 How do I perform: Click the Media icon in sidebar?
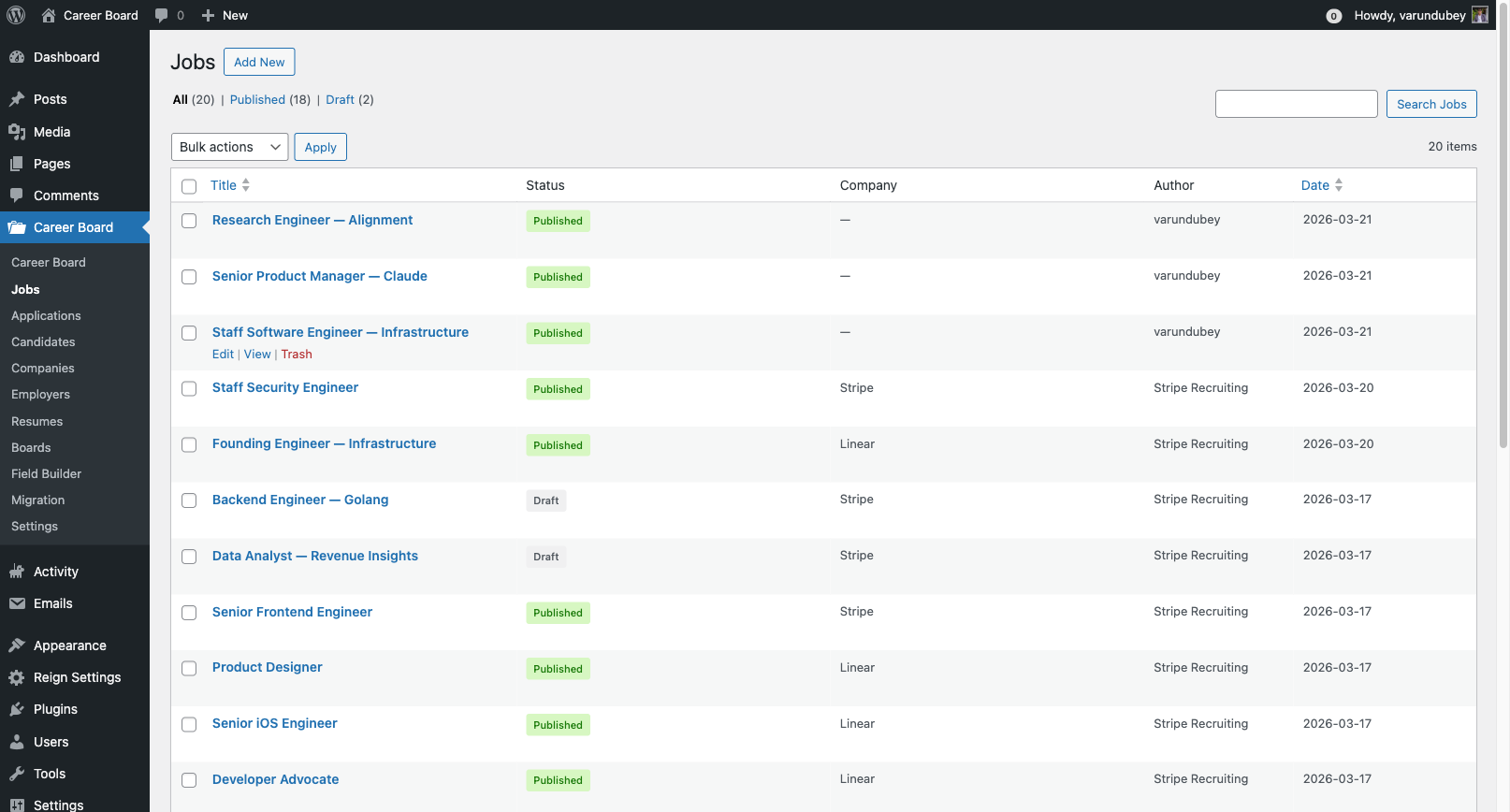(17, 132)
